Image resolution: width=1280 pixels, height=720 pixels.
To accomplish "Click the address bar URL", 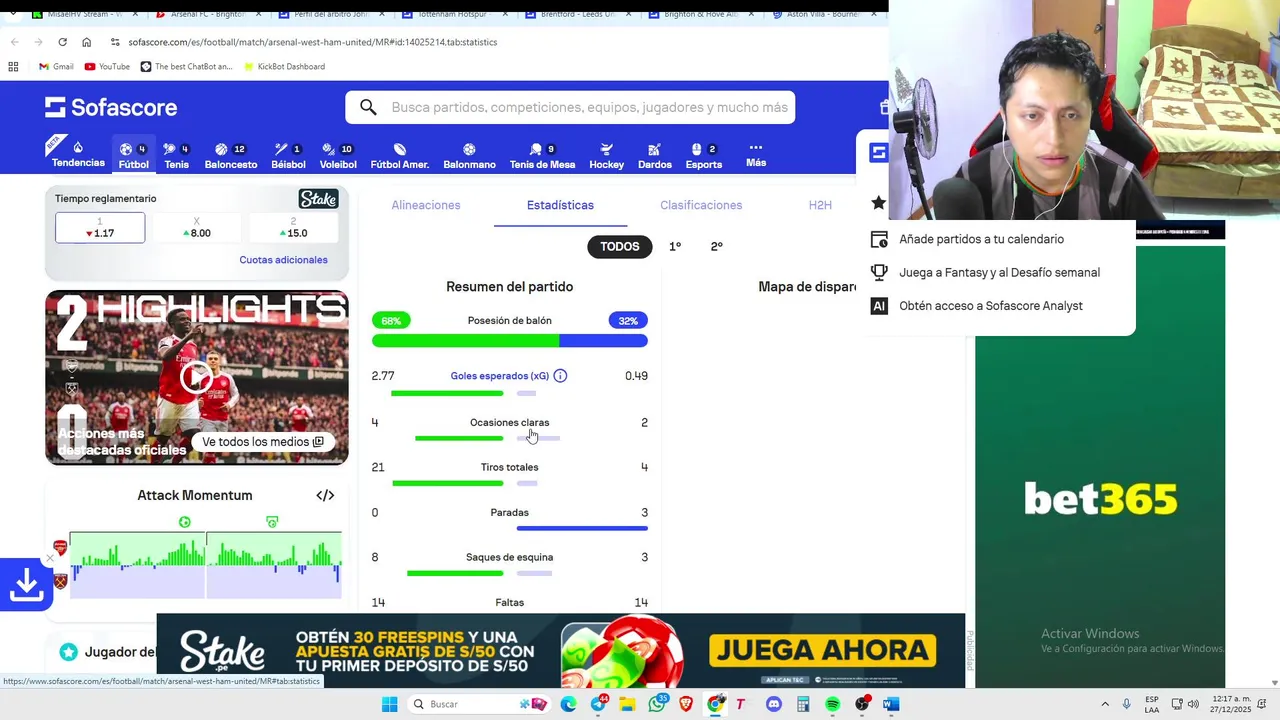I will click(x=313, y=42).
